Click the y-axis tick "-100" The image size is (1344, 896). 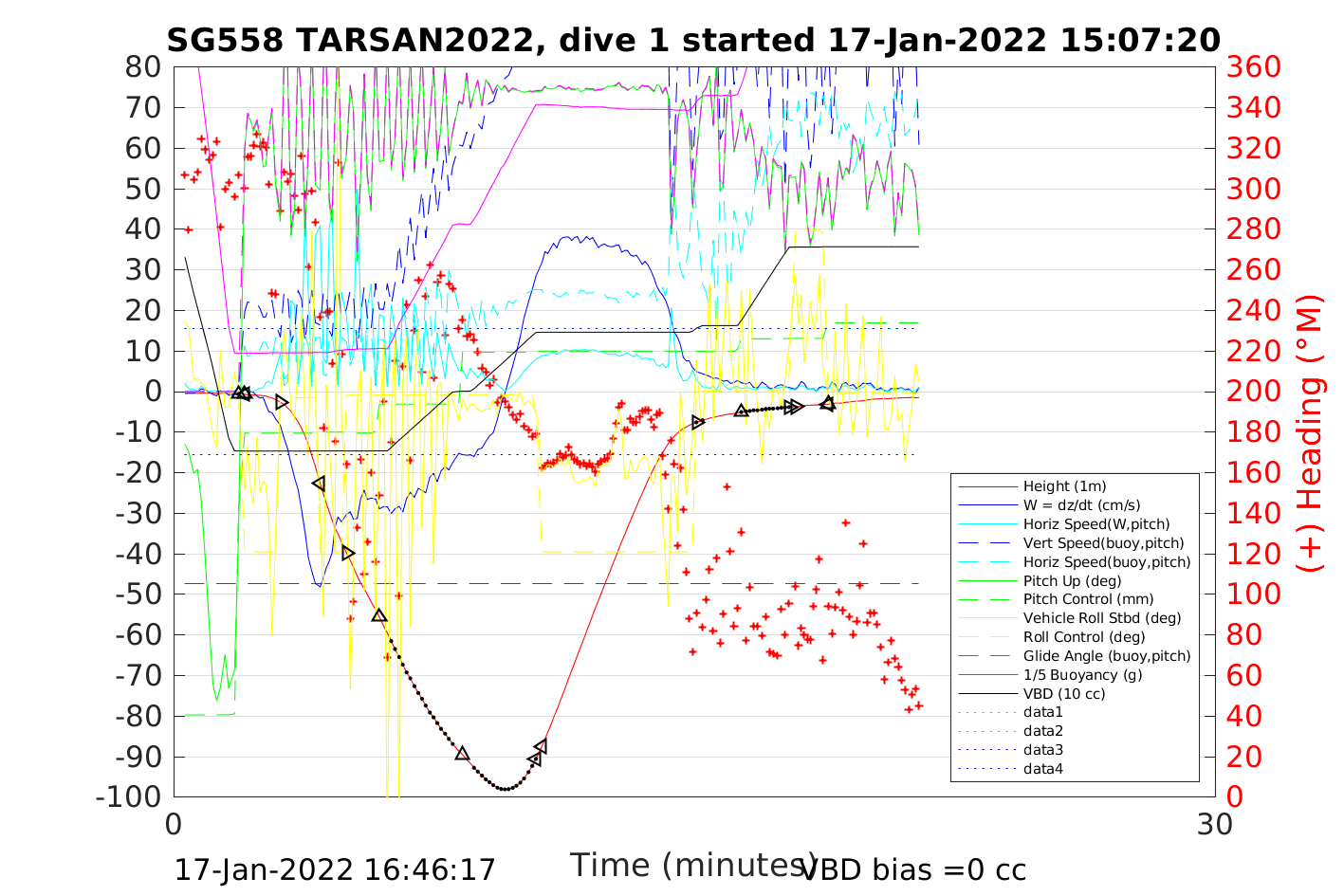point(129,796)
